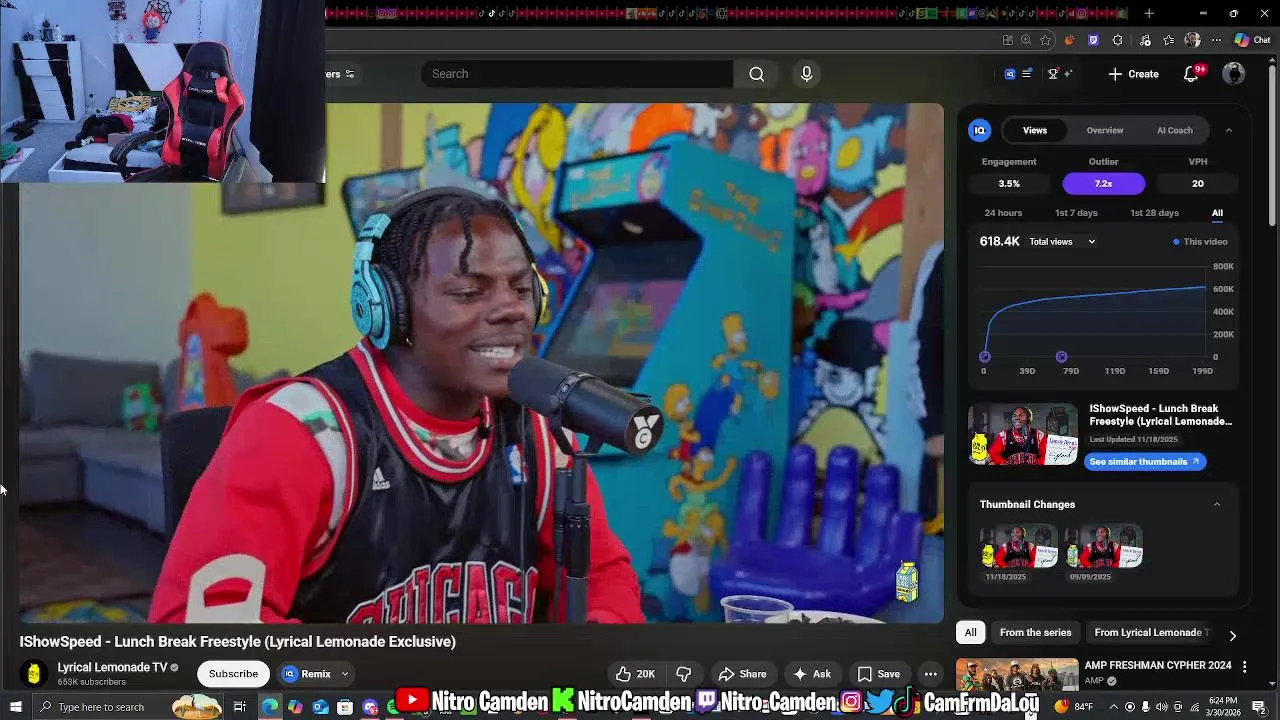Click first marker on views chart

point(985,356)
